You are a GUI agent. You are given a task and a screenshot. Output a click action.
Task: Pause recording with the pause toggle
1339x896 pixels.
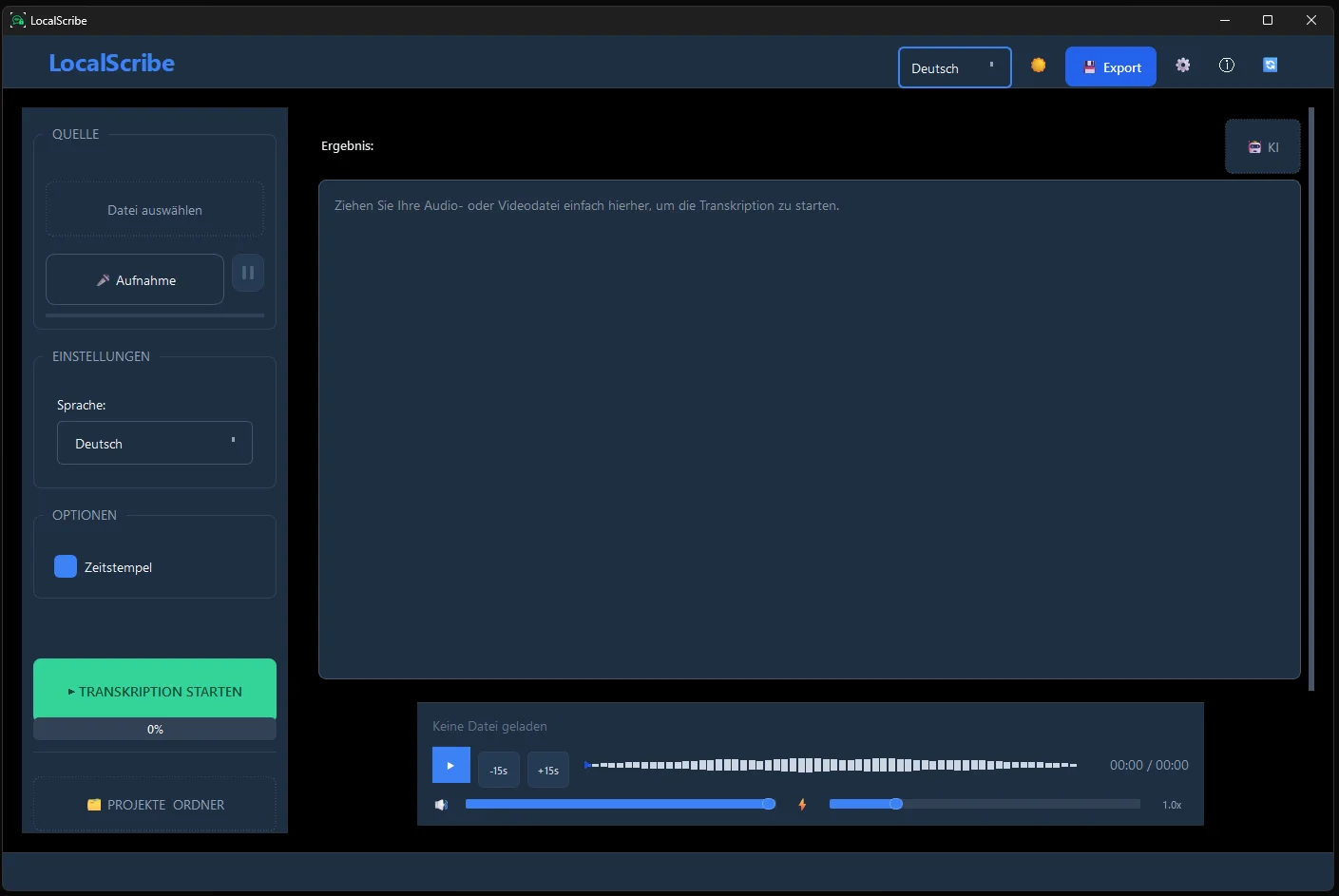pos(248,273)
